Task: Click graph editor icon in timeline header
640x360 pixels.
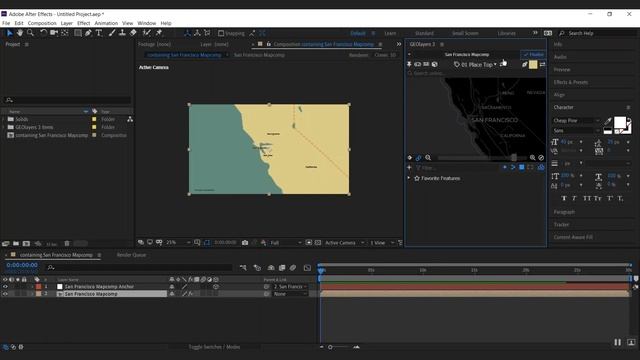Action: 307,268
